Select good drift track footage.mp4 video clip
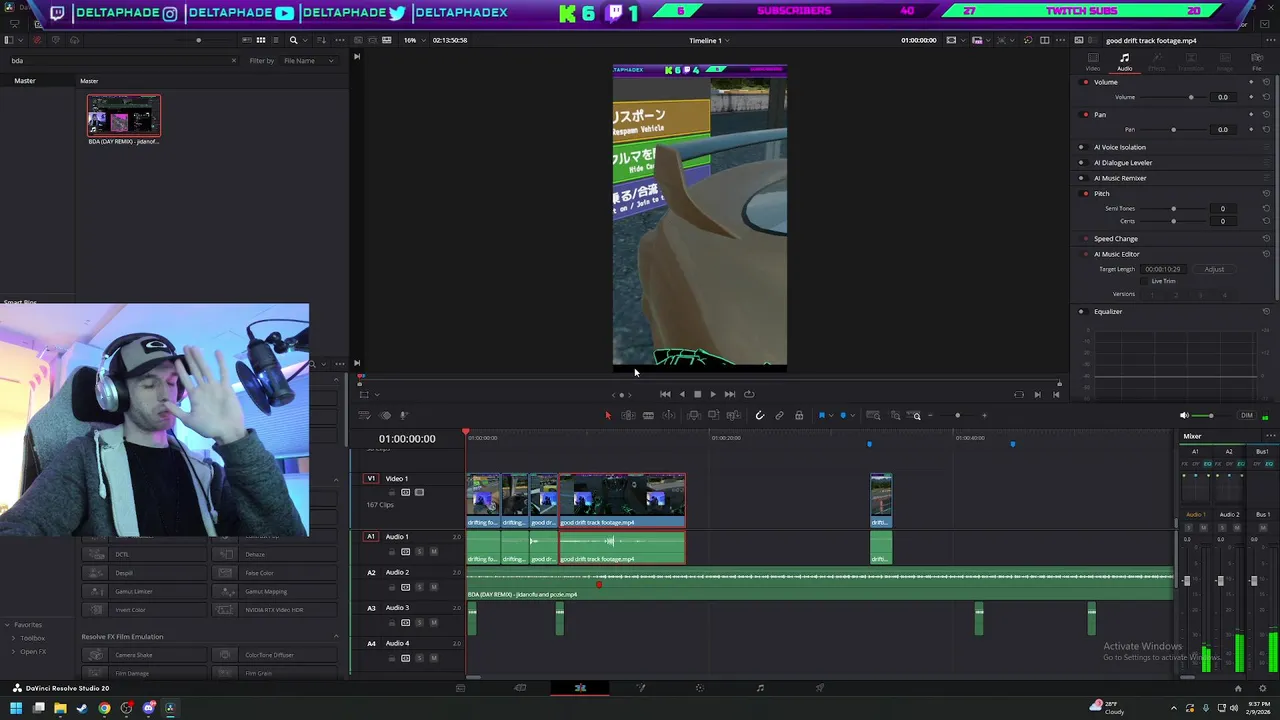 tap(622, 500)
